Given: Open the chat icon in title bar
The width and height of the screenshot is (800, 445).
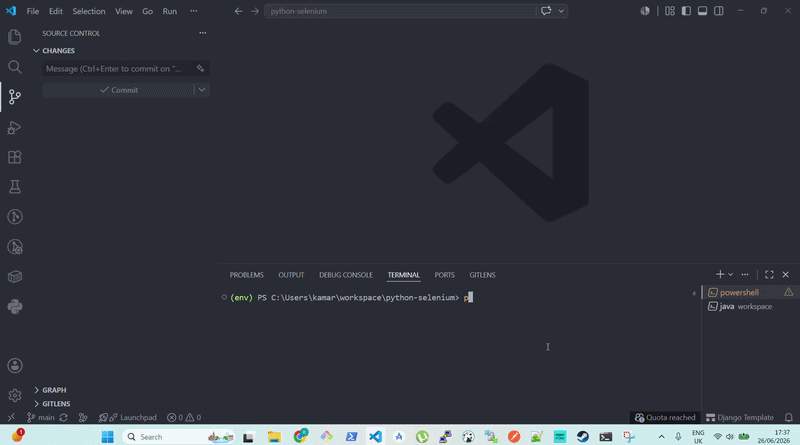Looking at the screenshot, I should pyautogui.click(x=546, y=11).
